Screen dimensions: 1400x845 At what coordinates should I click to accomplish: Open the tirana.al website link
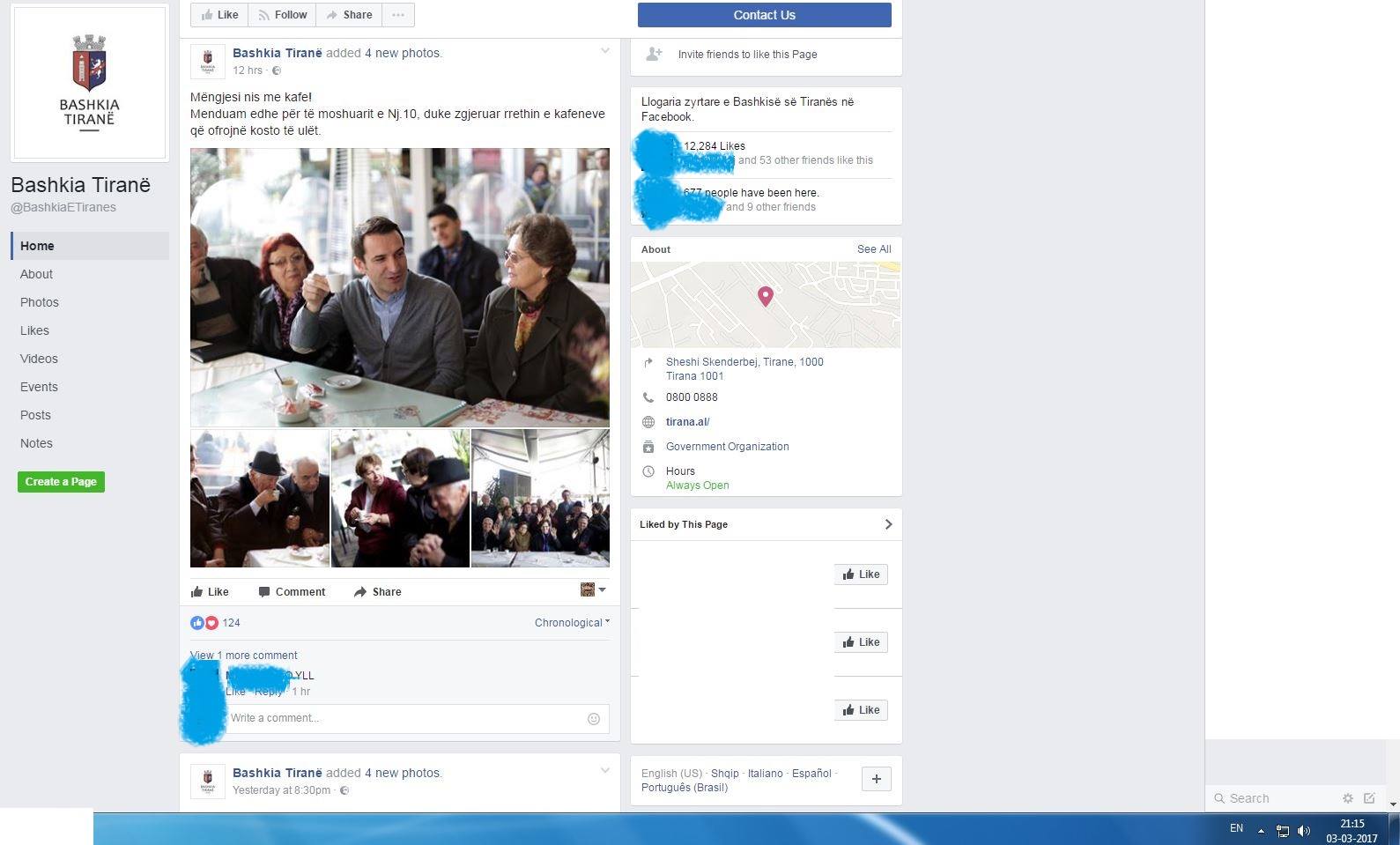(687, 422)
